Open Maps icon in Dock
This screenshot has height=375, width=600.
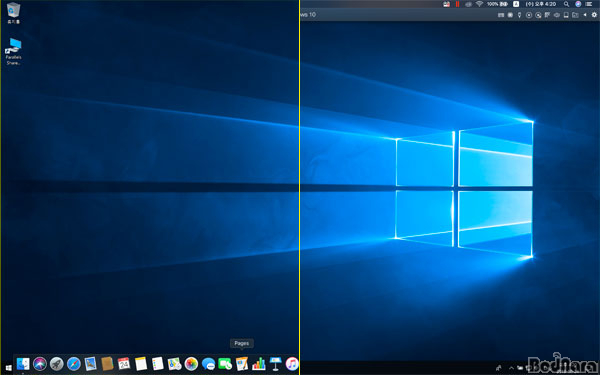coord(174,364)
